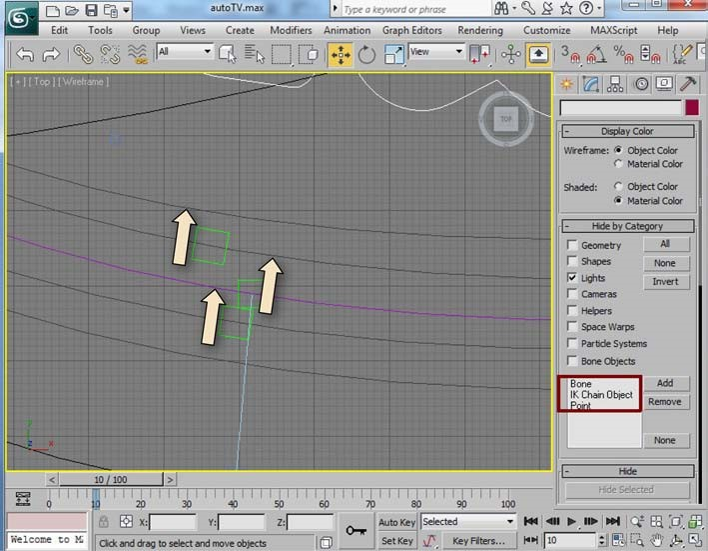Image resolution: width=708 pixels, height=551 pixels.
Task: Click the Unlink Selection icon
Action: [x=110, y=54]
